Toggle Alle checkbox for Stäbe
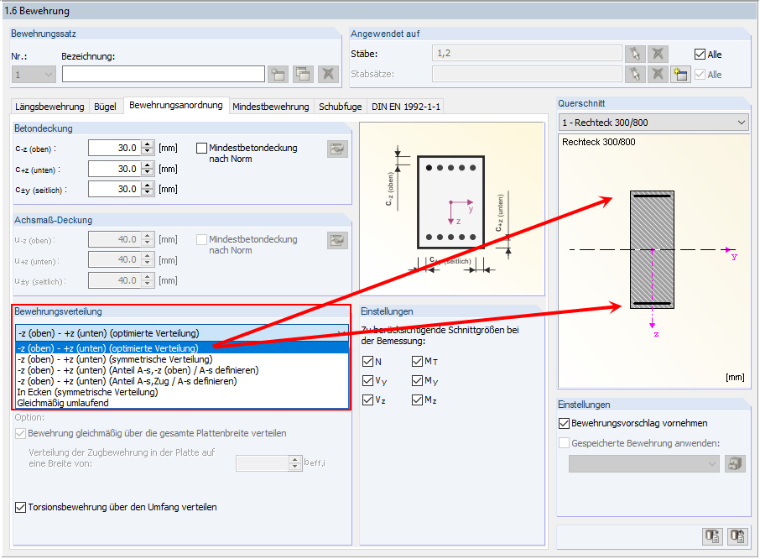This screenshot has height=559, width=760. pos(700,54)
